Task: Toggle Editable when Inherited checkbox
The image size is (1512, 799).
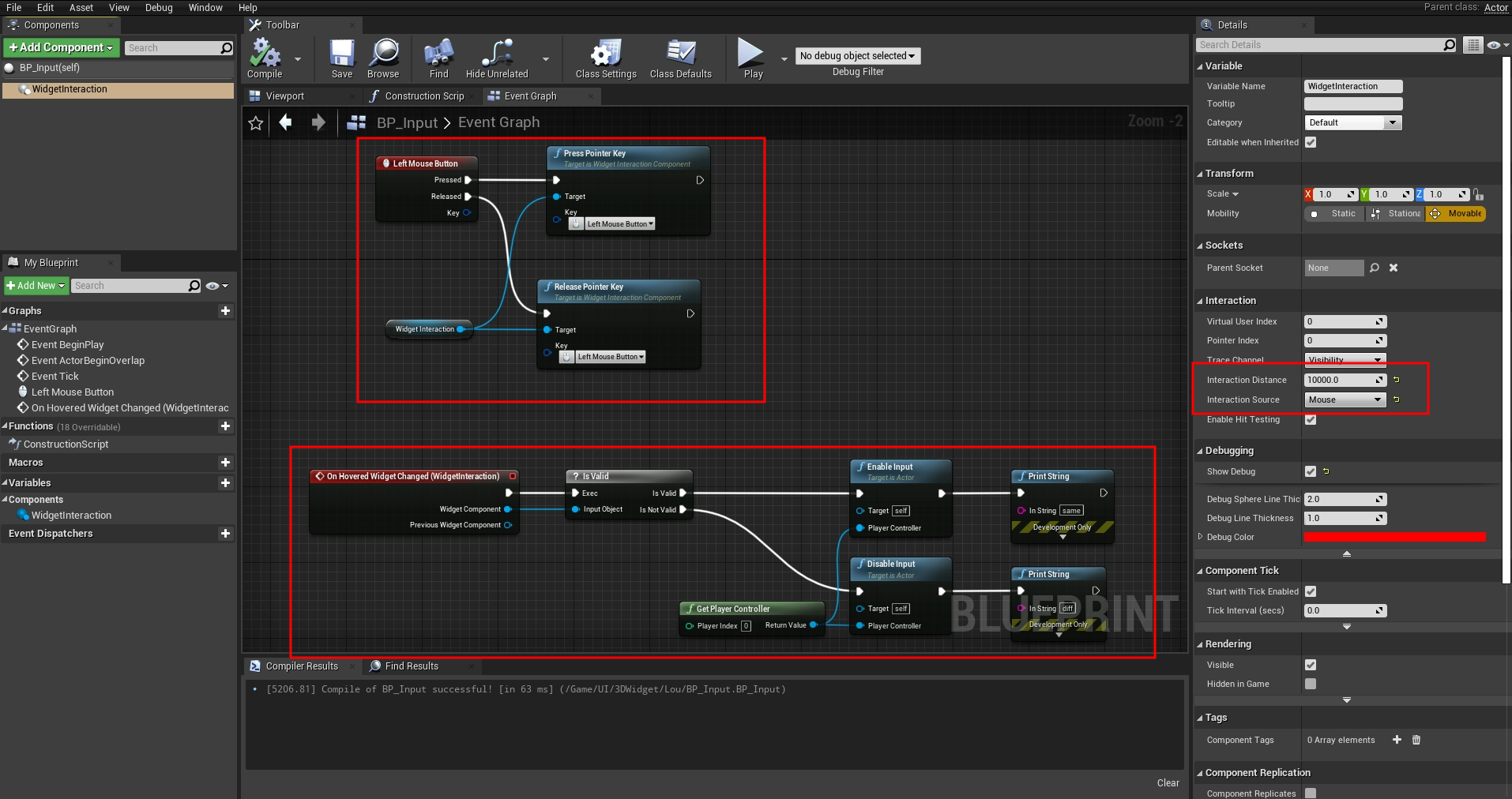Action: coord(1311,142)
